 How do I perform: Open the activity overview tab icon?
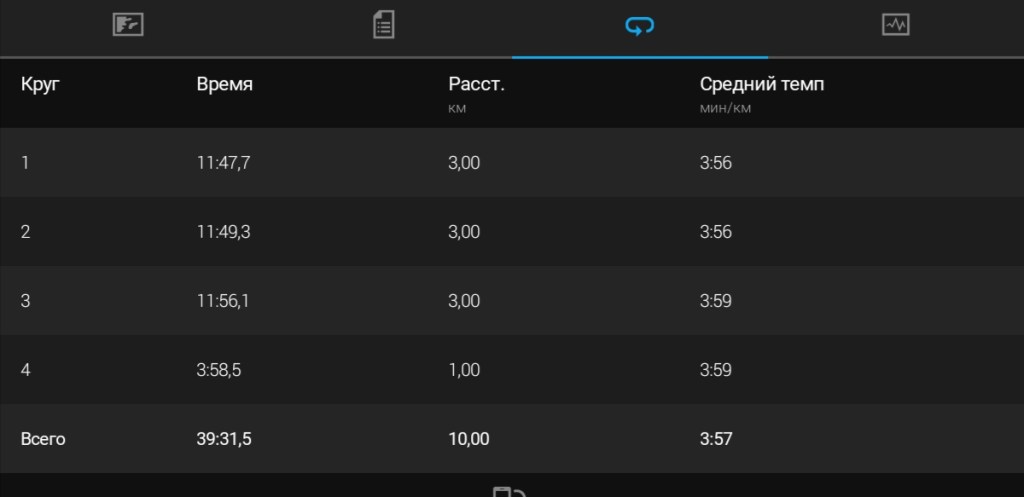tap(128, 25)
